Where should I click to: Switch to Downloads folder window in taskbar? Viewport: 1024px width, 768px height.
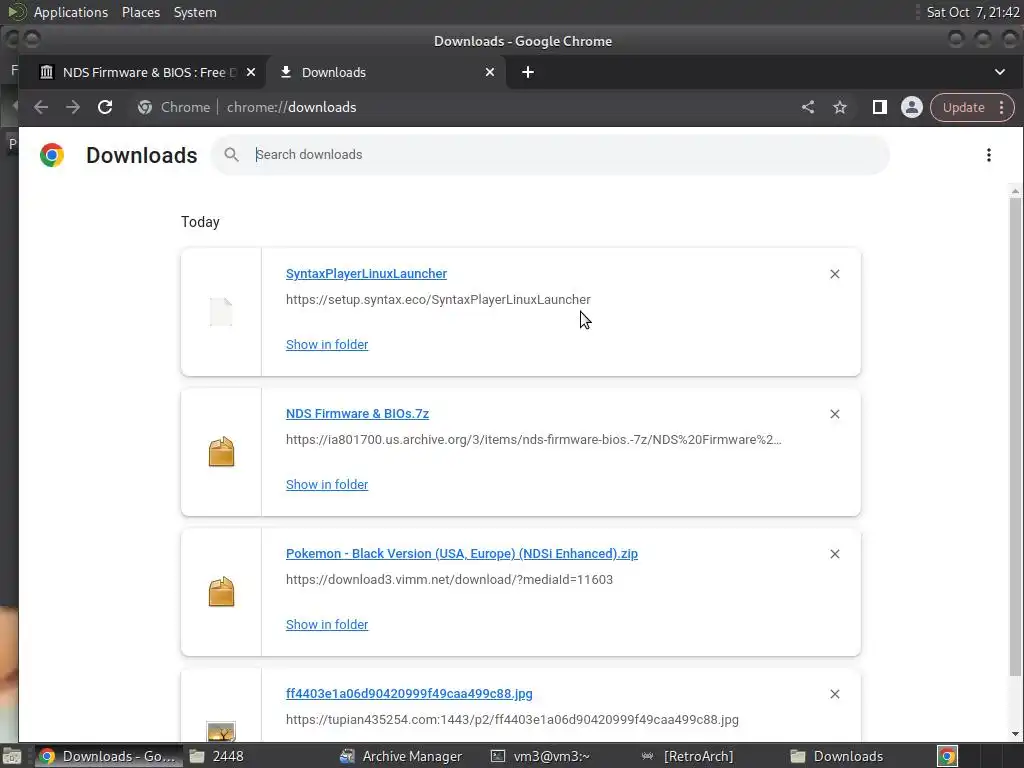click(x=837, y=756)
